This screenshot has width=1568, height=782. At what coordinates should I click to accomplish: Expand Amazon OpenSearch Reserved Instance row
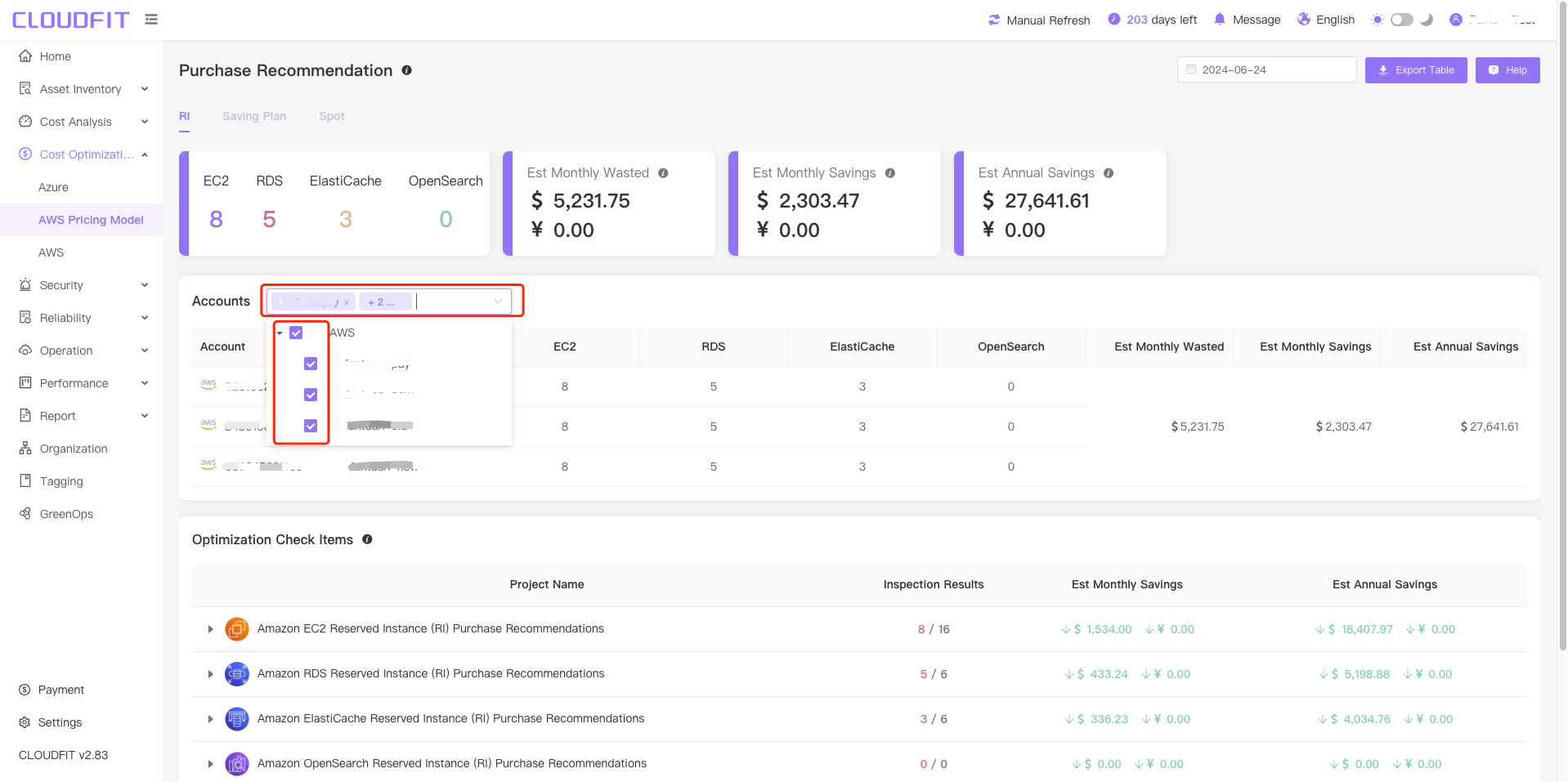[210, 764]
